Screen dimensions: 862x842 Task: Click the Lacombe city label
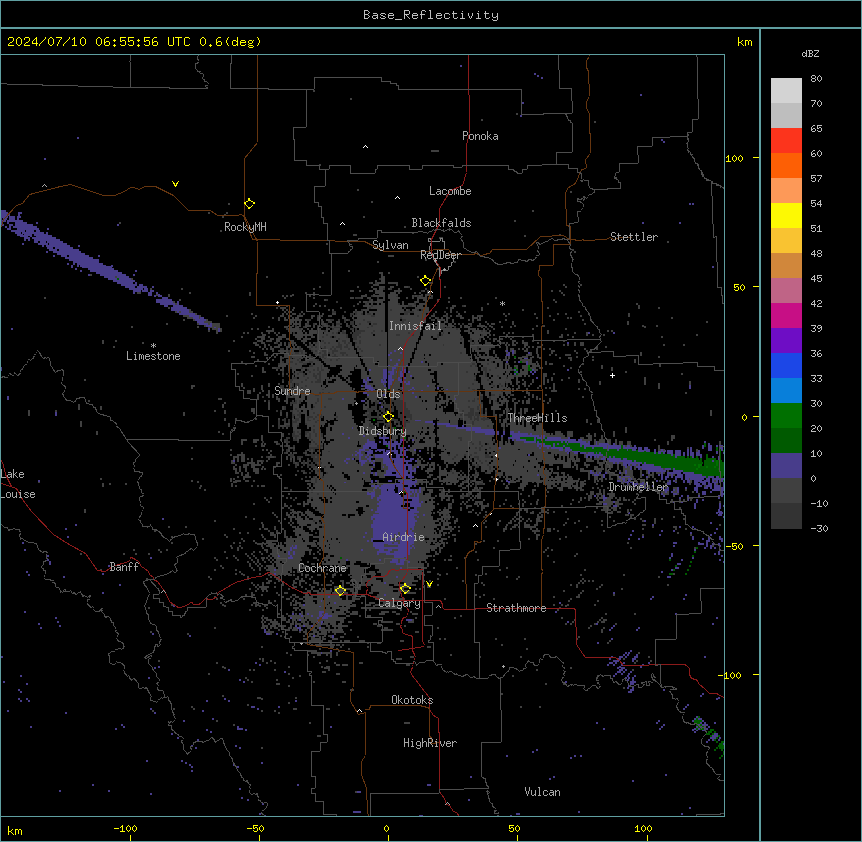(x=450, y=191)
